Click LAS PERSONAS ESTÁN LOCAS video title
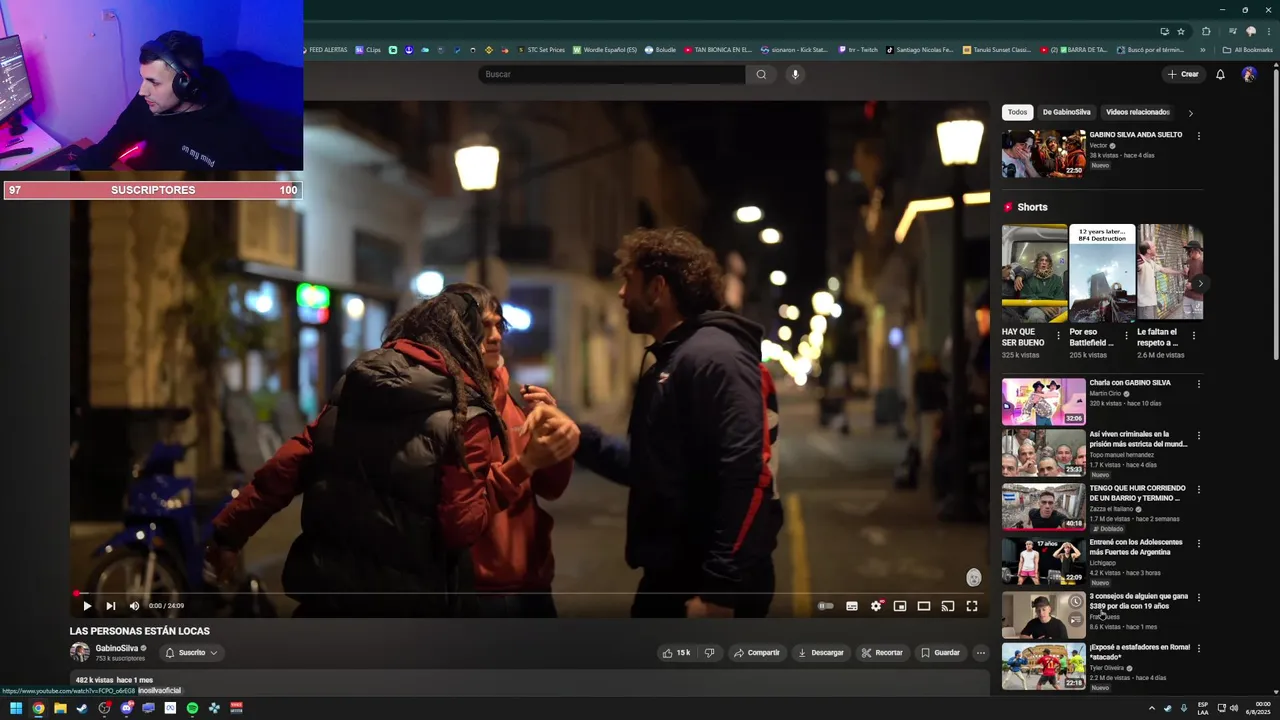This screenshot has width=1280, height=720. [140, 631]
